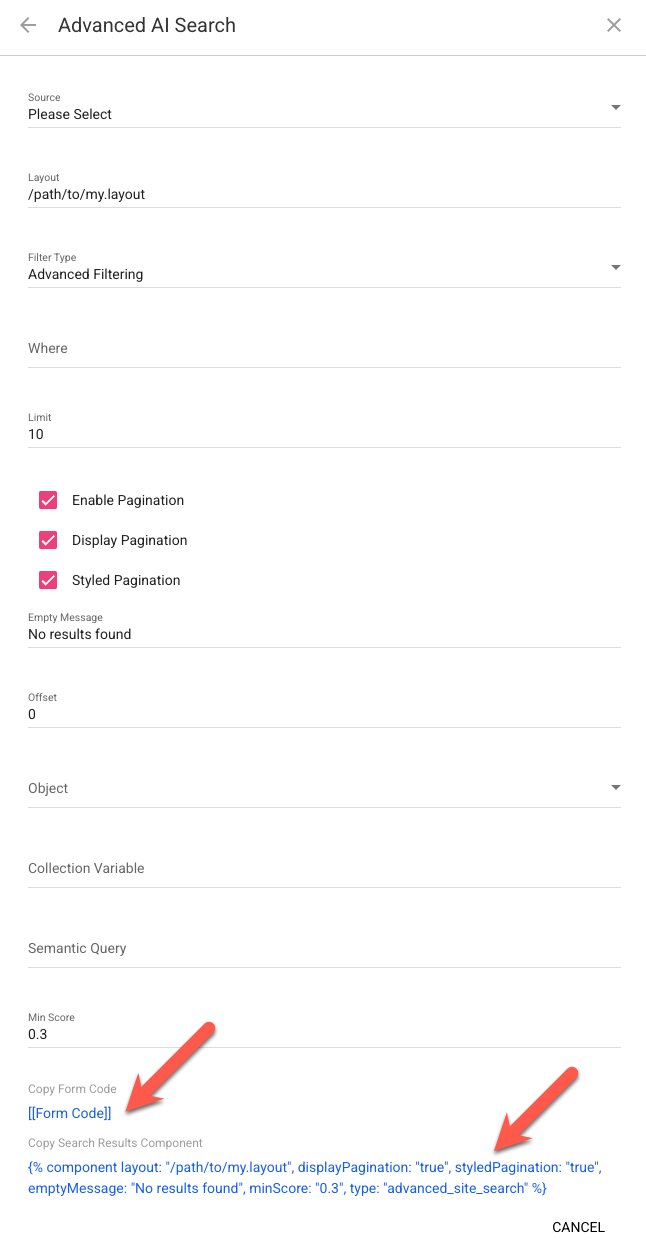This screenshot has height=1252, width=646.
Task: Edit the Min Score value
Action: click(x=200, y=1034)
